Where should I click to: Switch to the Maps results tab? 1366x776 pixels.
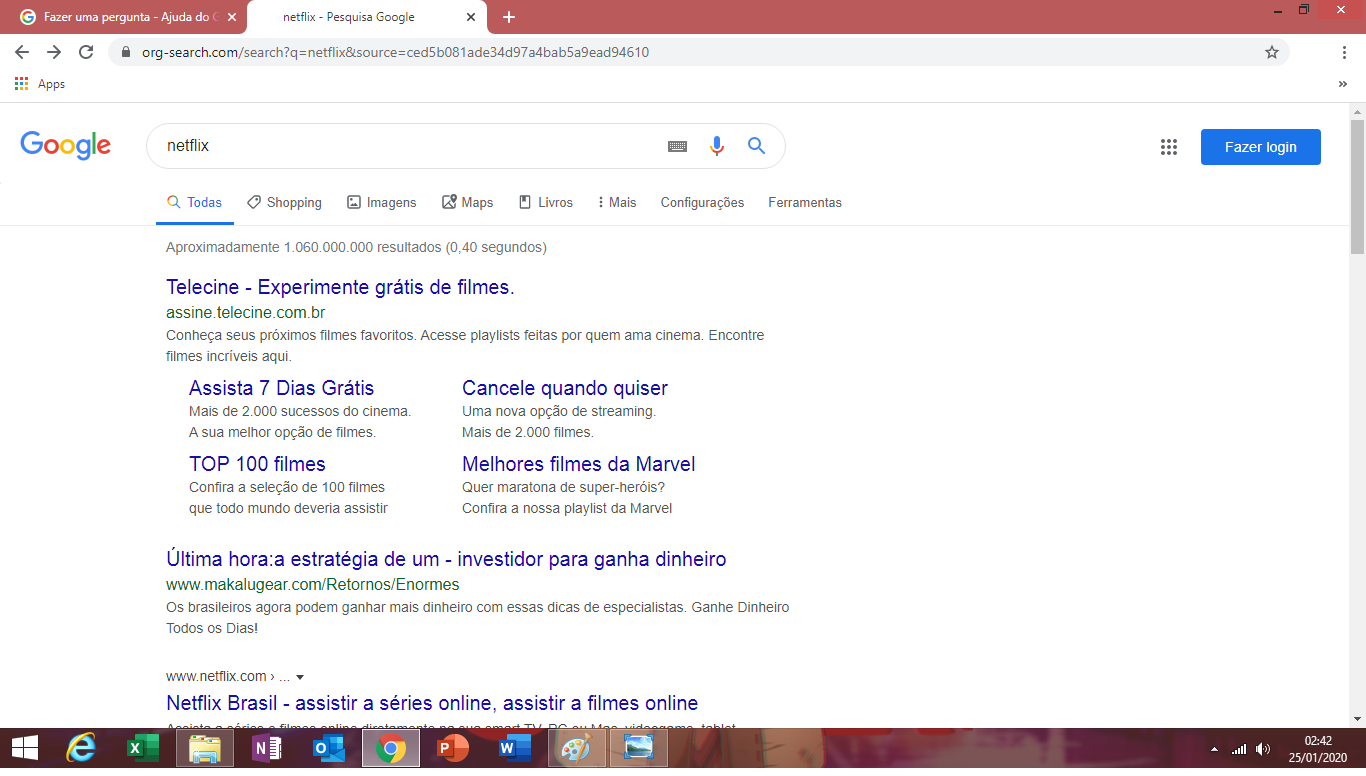(x=468, y=202)
